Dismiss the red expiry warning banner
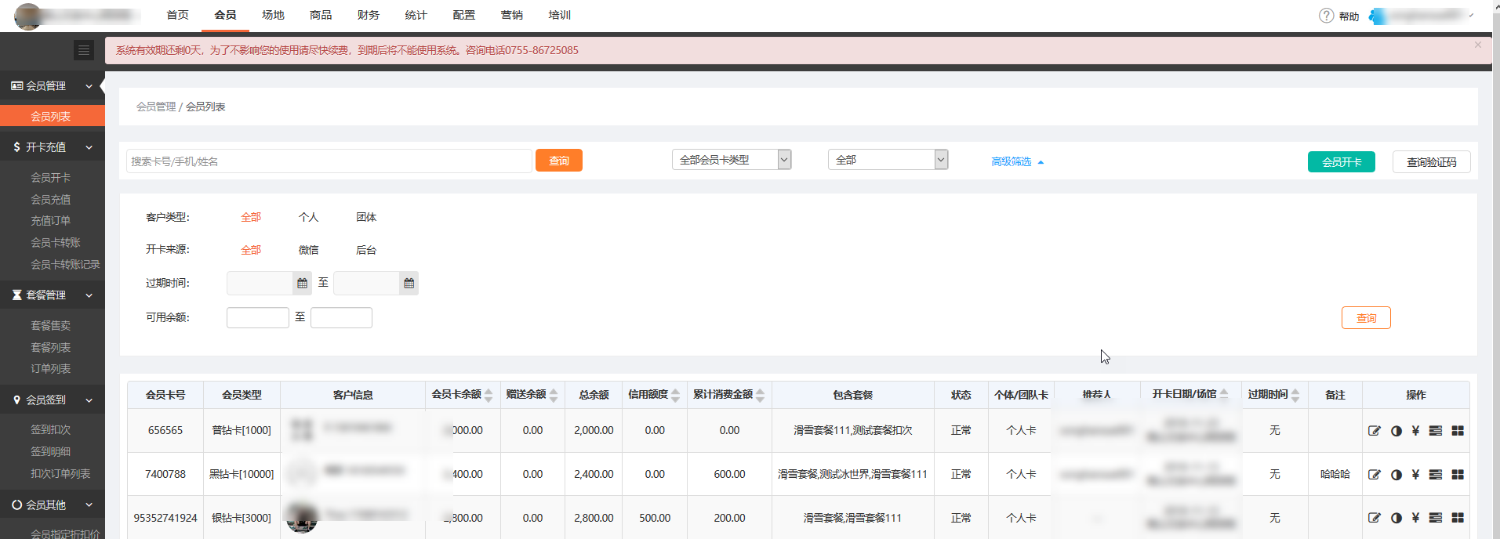This screenshot has height=539, width=1500. tap(1478, 45)
